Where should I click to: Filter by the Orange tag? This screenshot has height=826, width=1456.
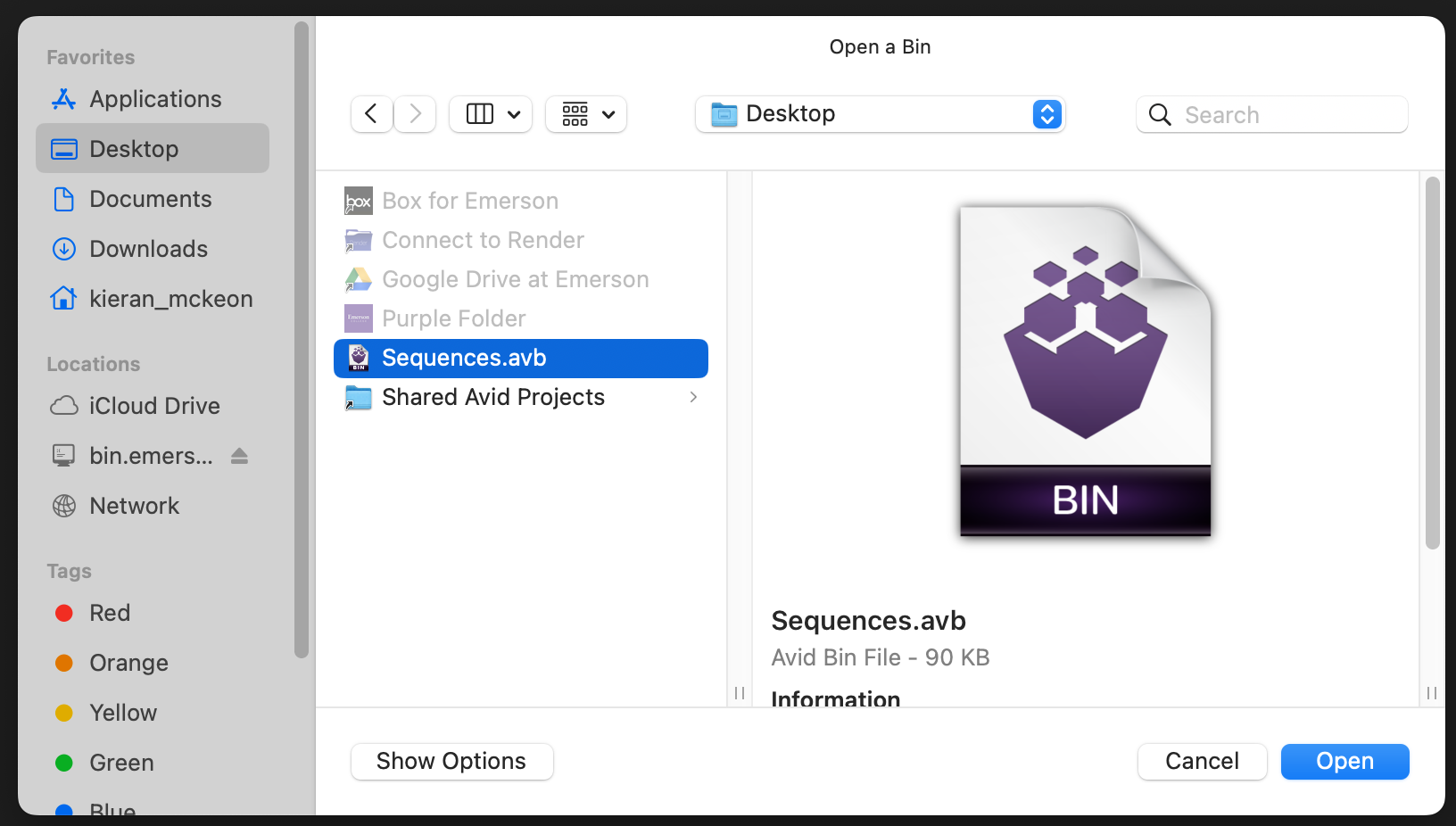153,663
